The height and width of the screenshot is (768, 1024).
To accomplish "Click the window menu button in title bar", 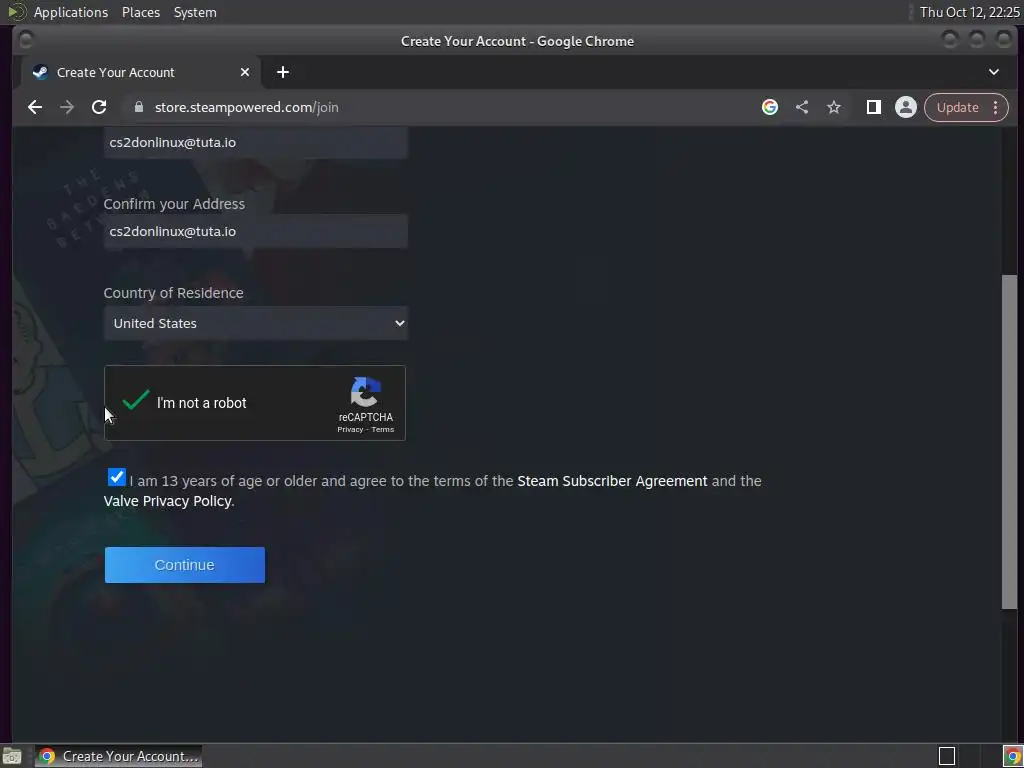I will [25, 40].
